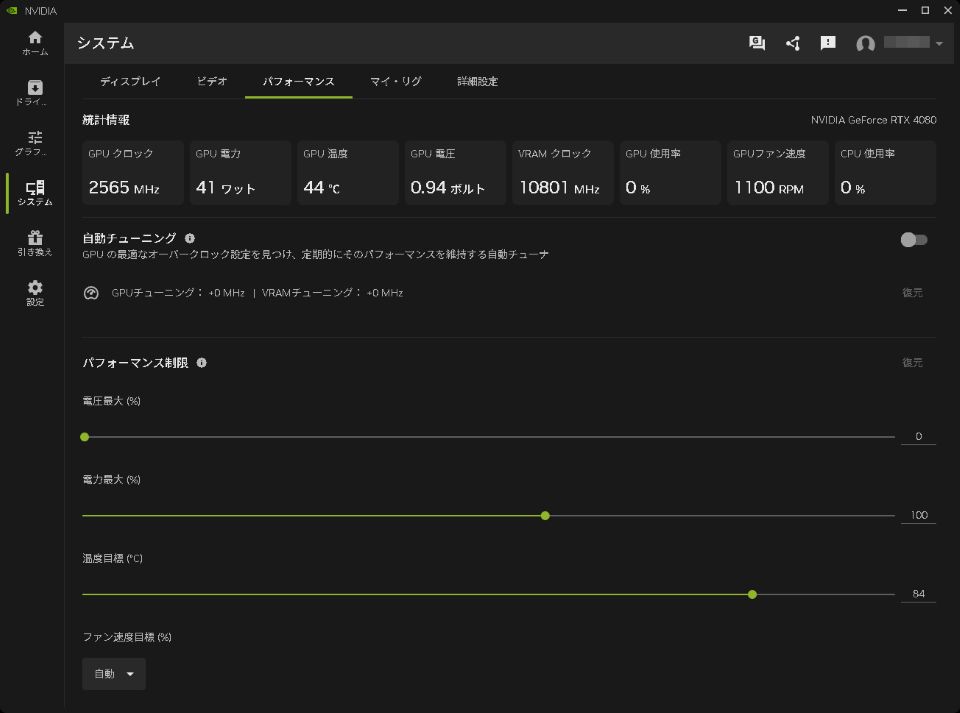The image size is (960, 713).
Task: Click the GPU 使用率 0 % card
Action: click(x=670, y=173)
